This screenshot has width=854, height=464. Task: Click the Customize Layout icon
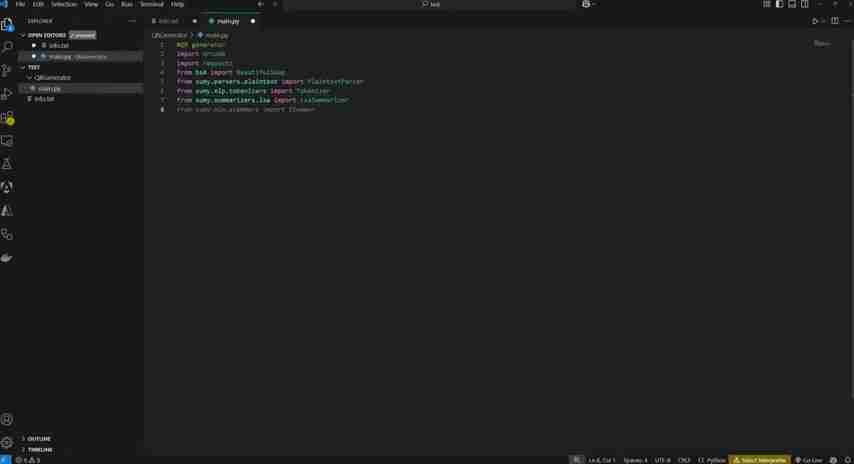766,4
